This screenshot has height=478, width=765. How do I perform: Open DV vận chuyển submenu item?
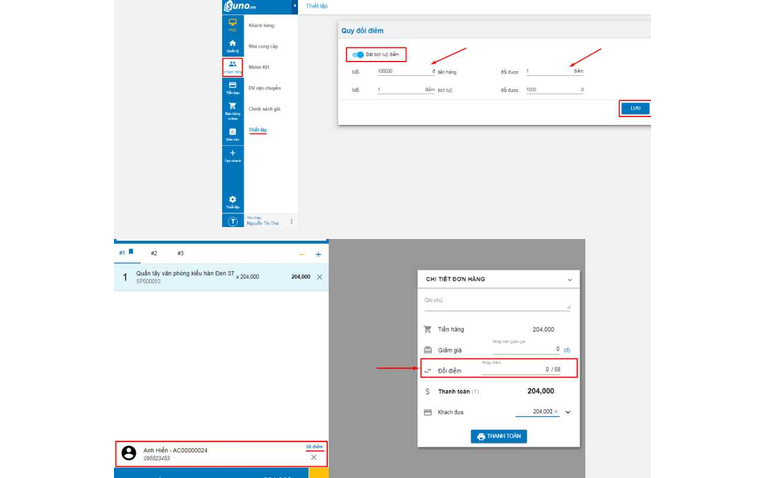pyautogui.click(x=264, y=88)
